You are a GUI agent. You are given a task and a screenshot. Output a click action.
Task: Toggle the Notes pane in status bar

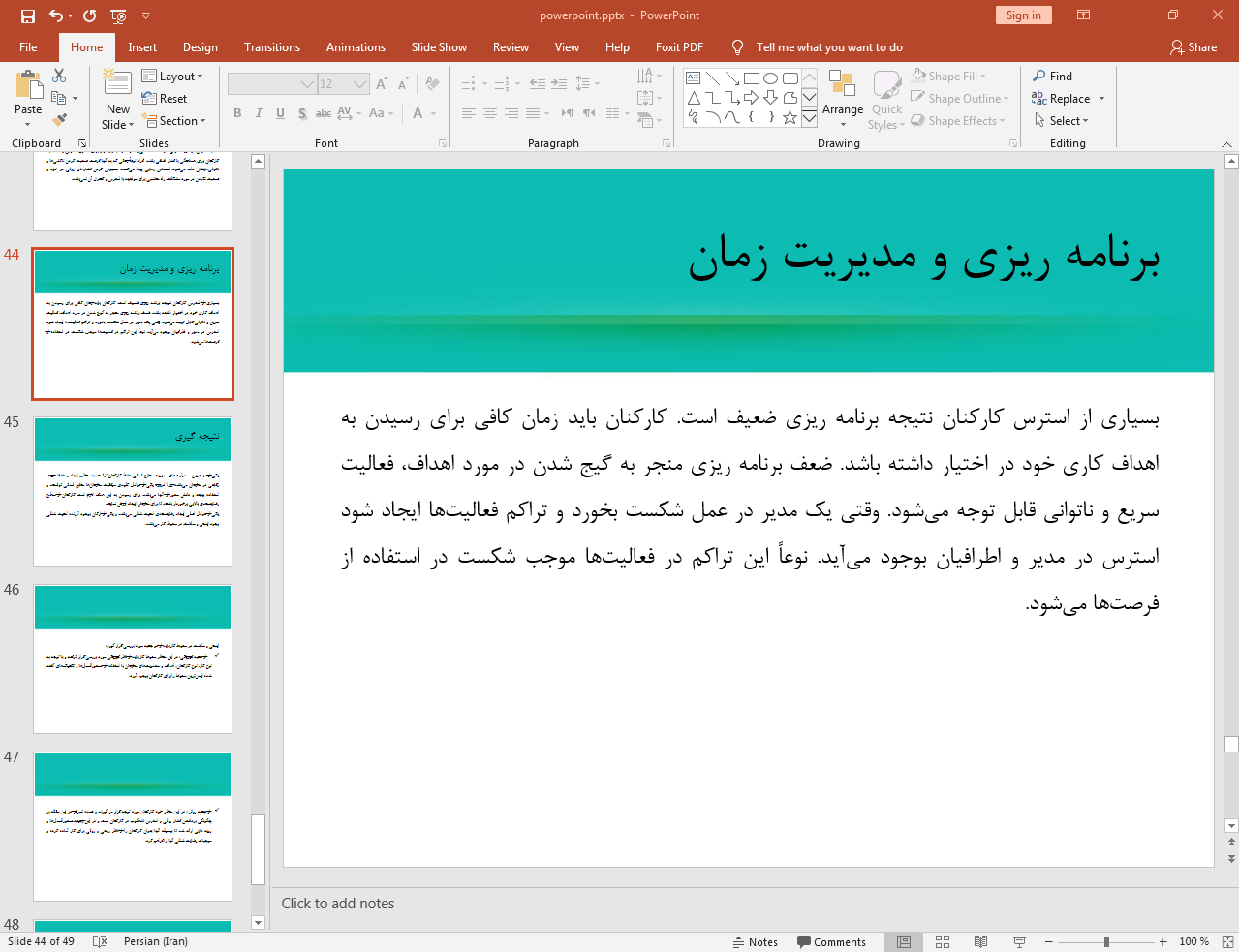(756, 942)
